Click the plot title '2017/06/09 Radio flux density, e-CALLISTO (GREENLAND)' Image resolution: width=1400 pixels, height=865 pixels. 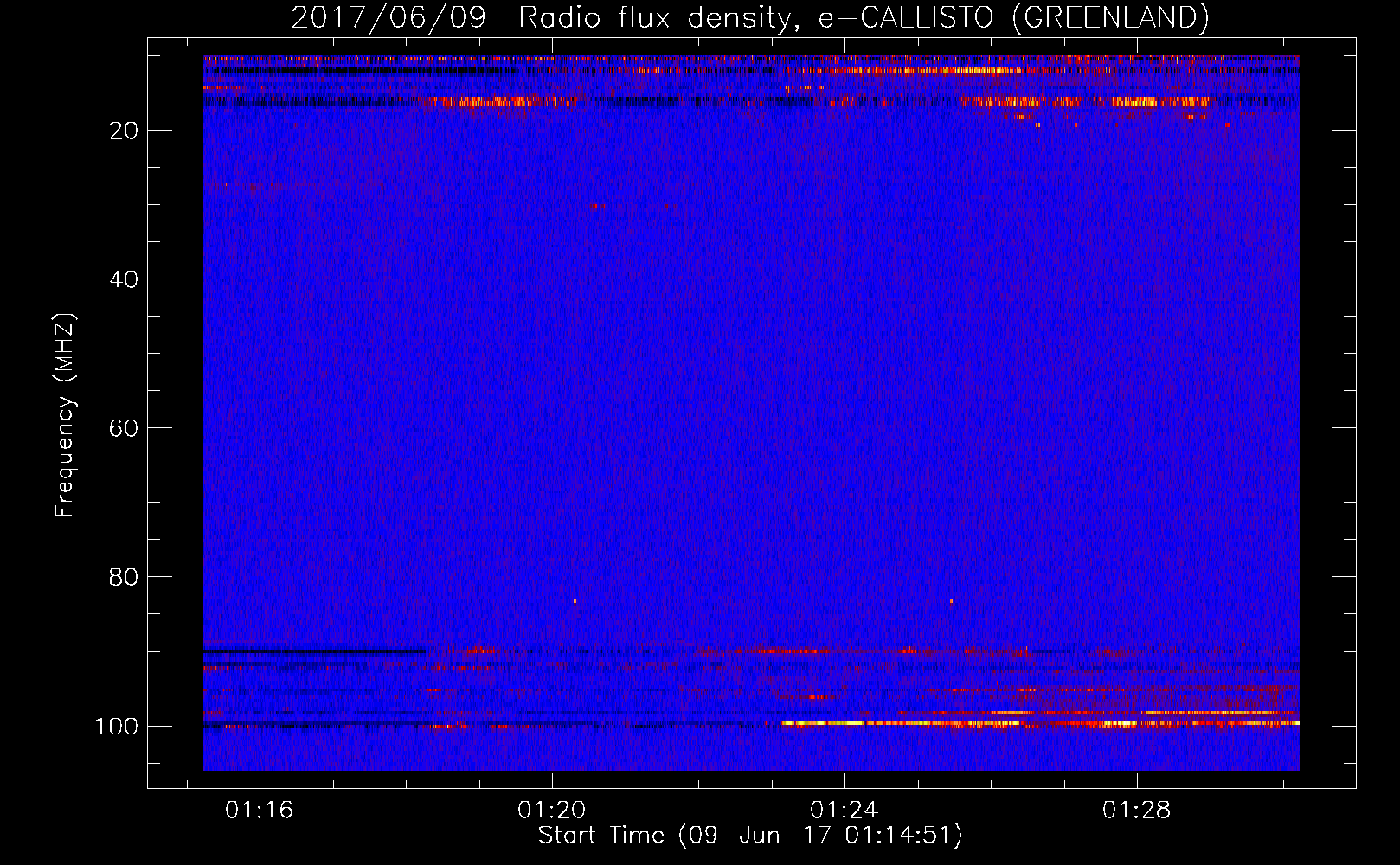[x=749, y=17]
